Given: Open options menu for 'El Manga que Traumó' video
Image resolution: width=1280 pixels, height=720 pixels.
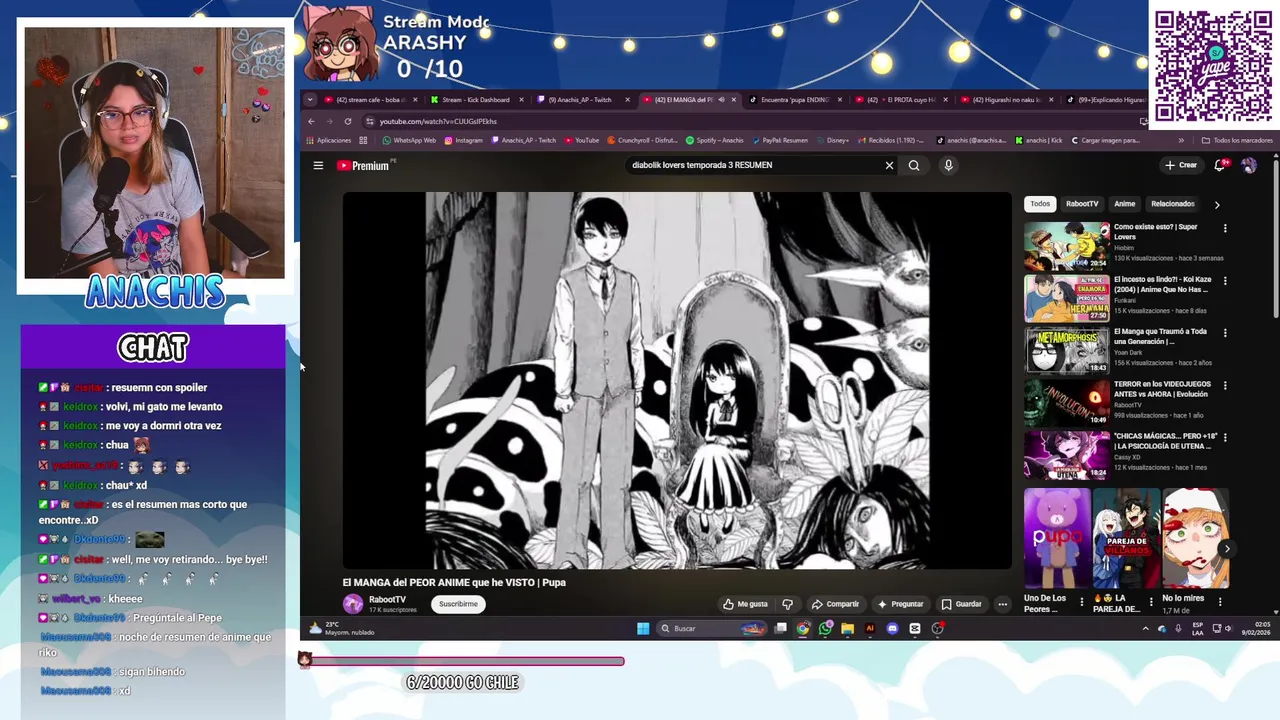Looking at the screenshot, I should pyautogui.click(x=1225, y=332).
